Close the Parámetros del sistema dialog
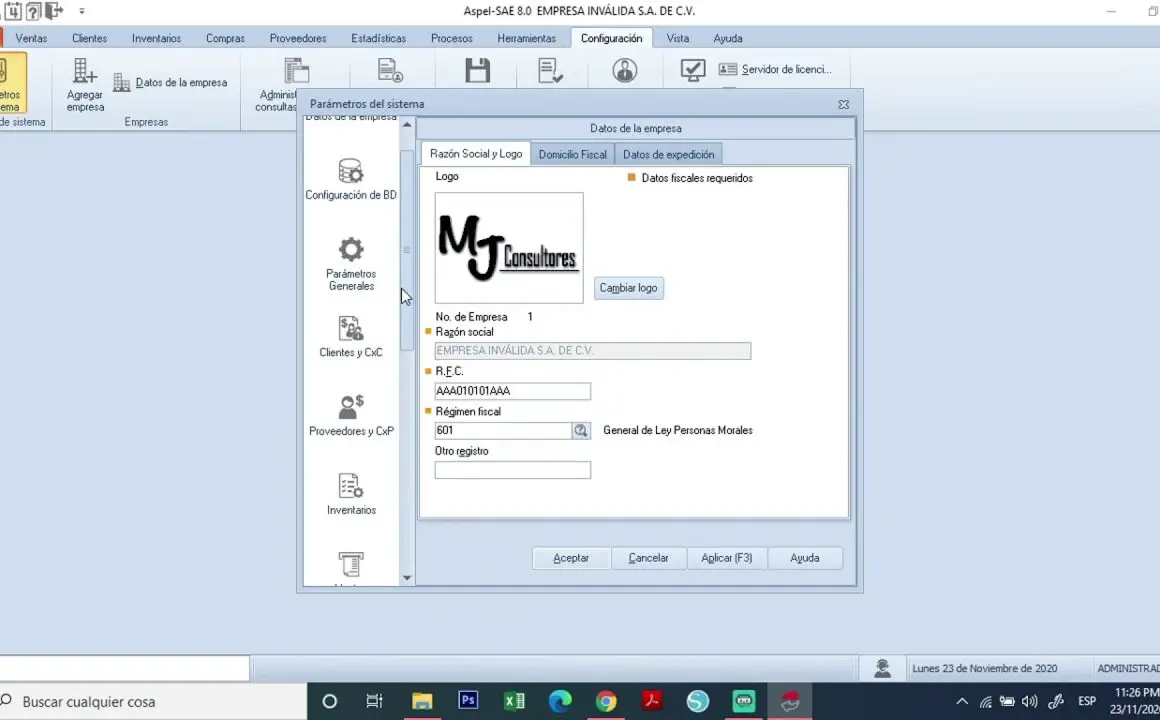Viewport: 1160px width, 720px height. 843,104
